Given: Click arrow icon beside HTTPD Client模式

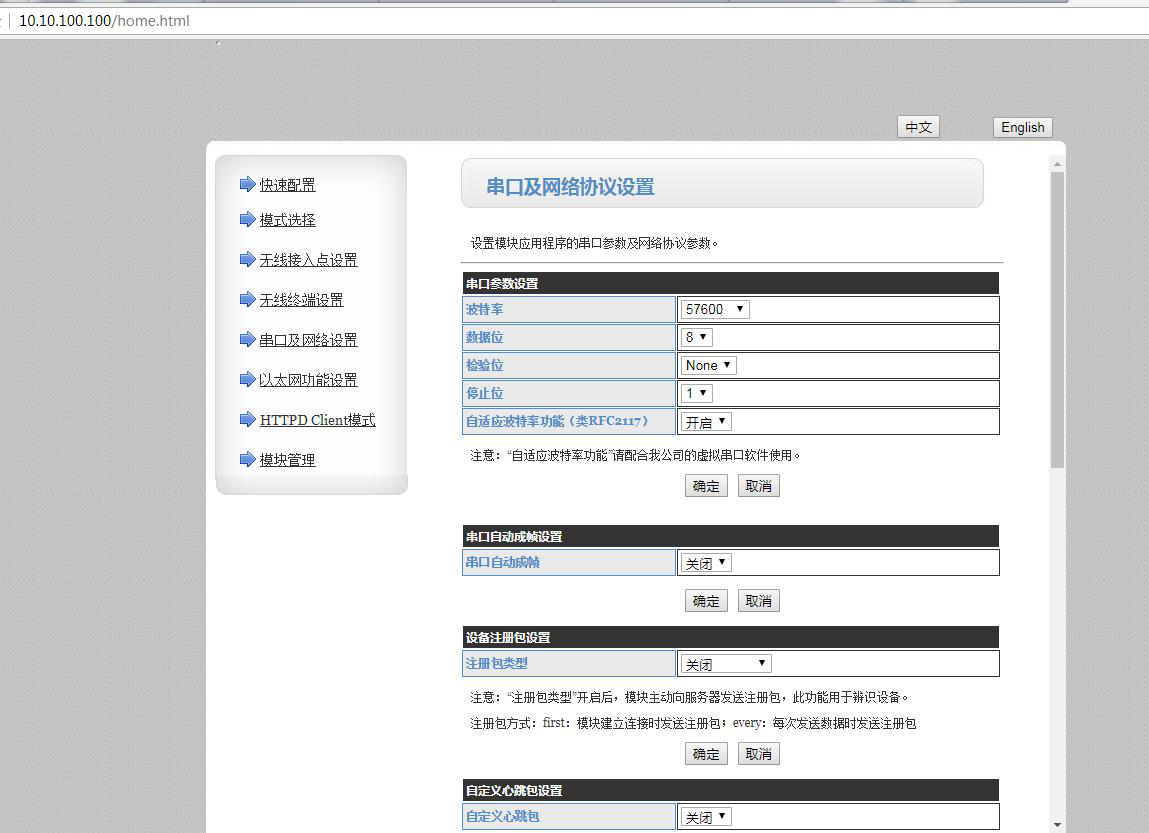Looking at the screenshot, I should [x=247, y=419].
